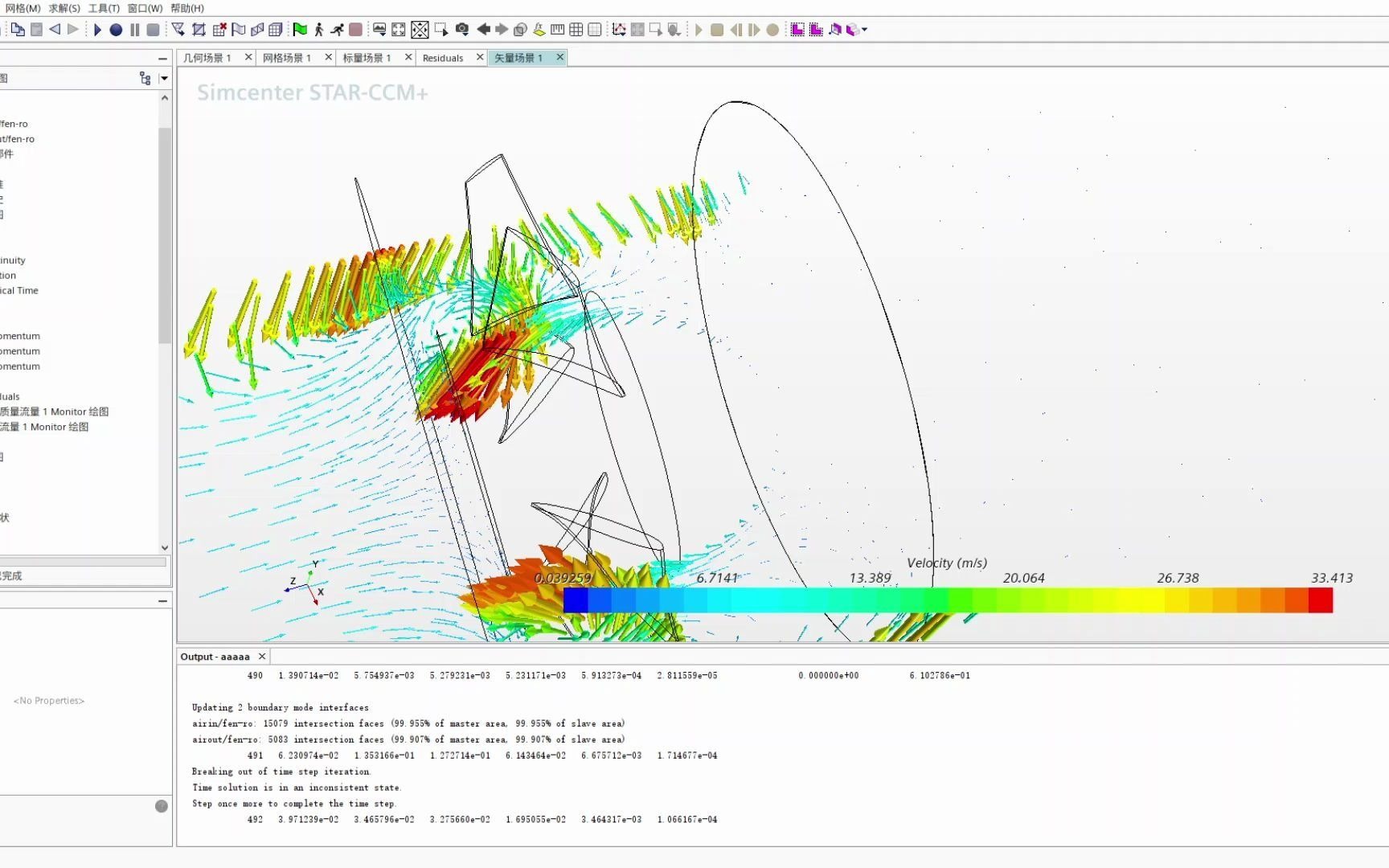Screen dimensions: 1389x868
Task: Click the running figure run icon
Action: pyautogui.click(x=337, y=30)
